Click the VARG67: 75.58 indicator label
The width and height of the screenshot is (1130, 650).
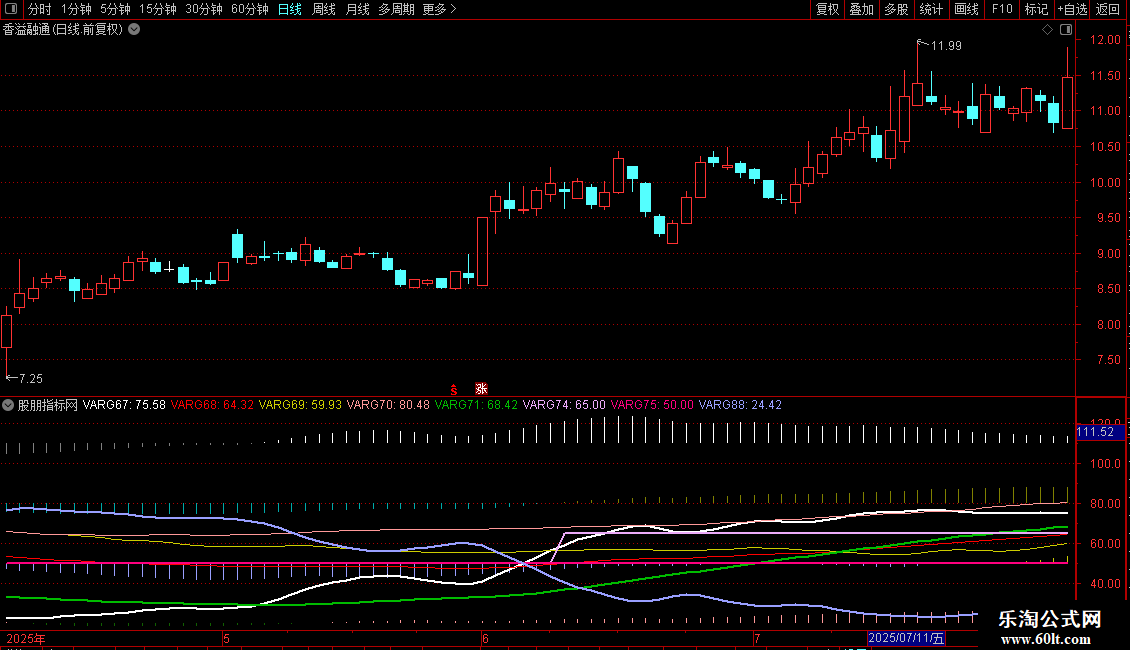124,405
